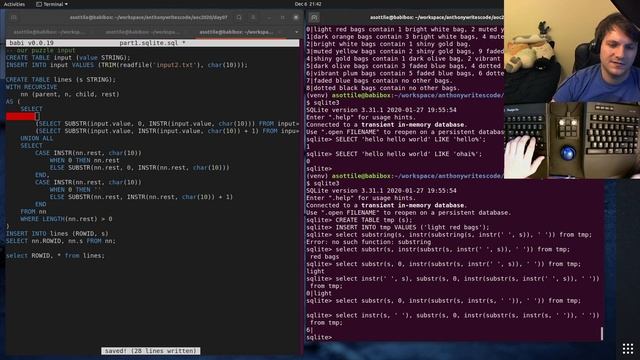Click the 'WITH RECURSIVE' line in editor

point(31,87)
